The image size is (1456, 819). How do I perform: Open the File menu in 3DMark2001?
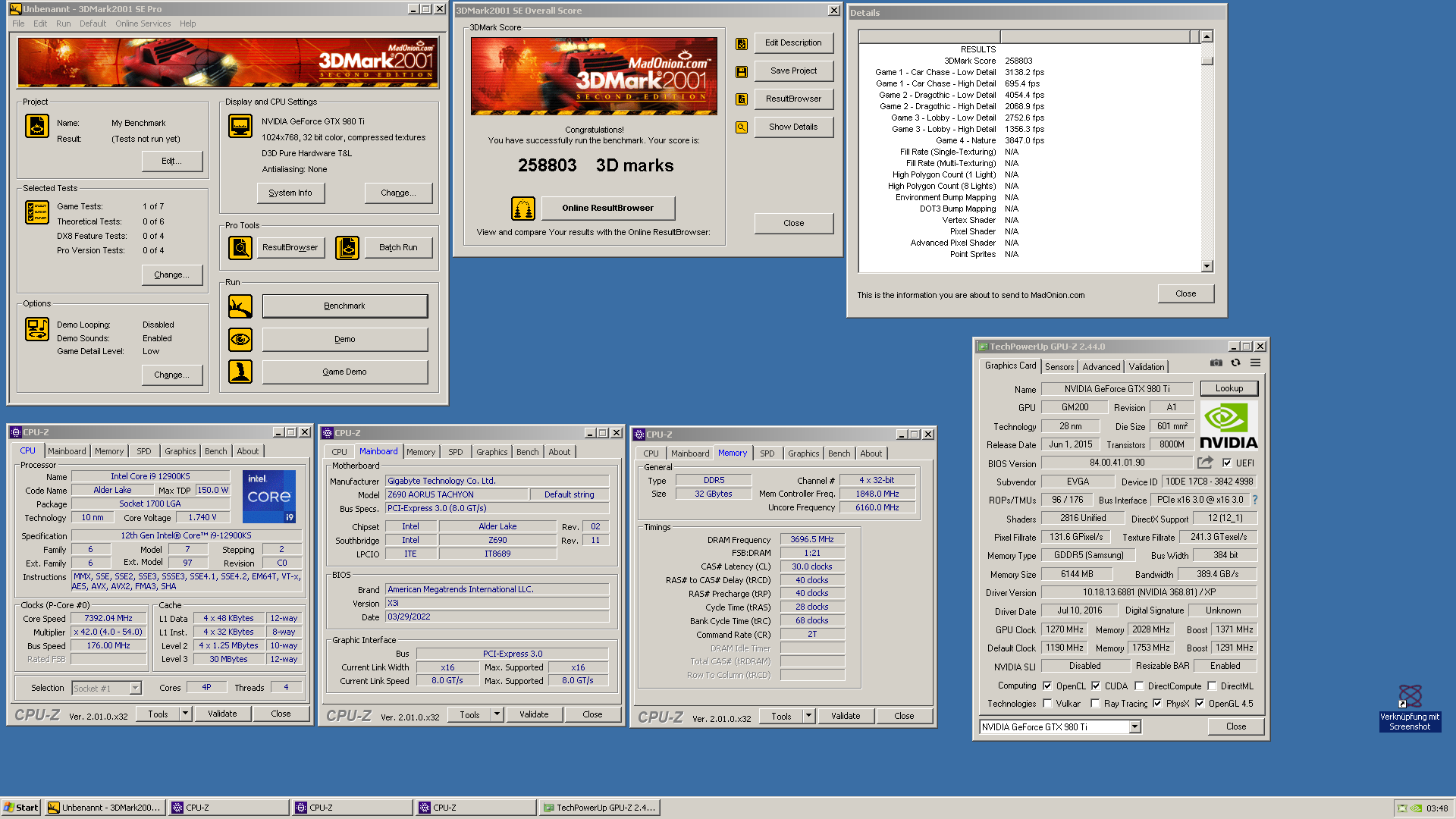[18, 24]
